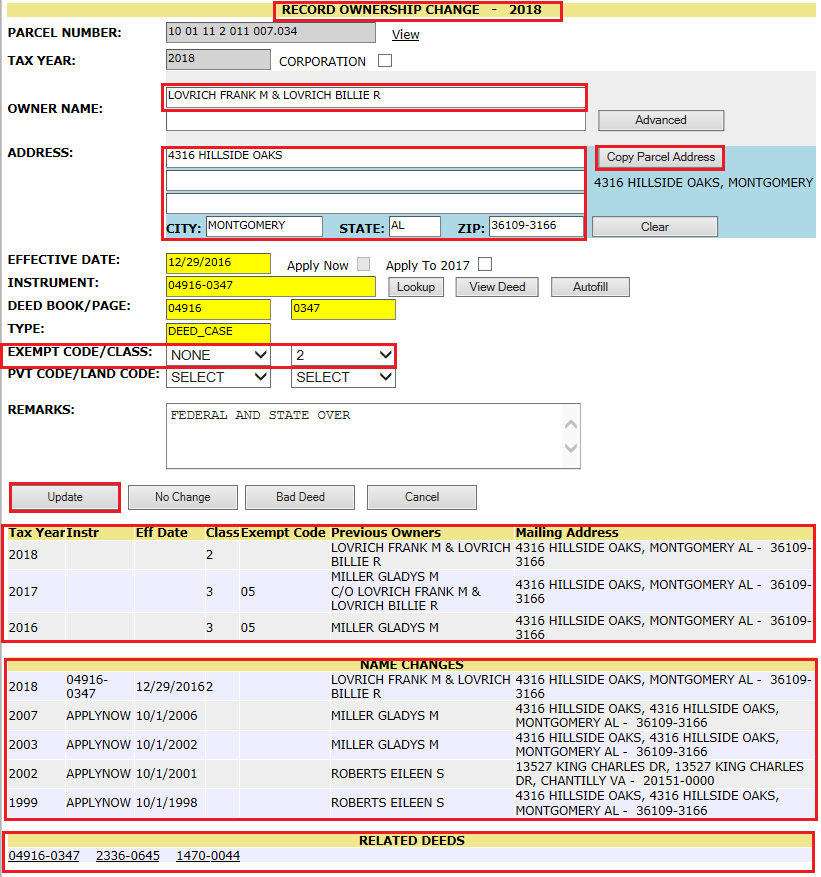Click the Effective Date field 12/29/2016
This screenshot has height=877, width=821.
tap(218, 263)
